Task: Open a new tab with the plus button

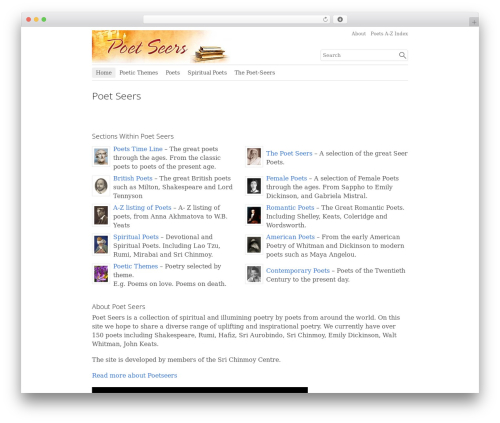Action: point(474,22)
